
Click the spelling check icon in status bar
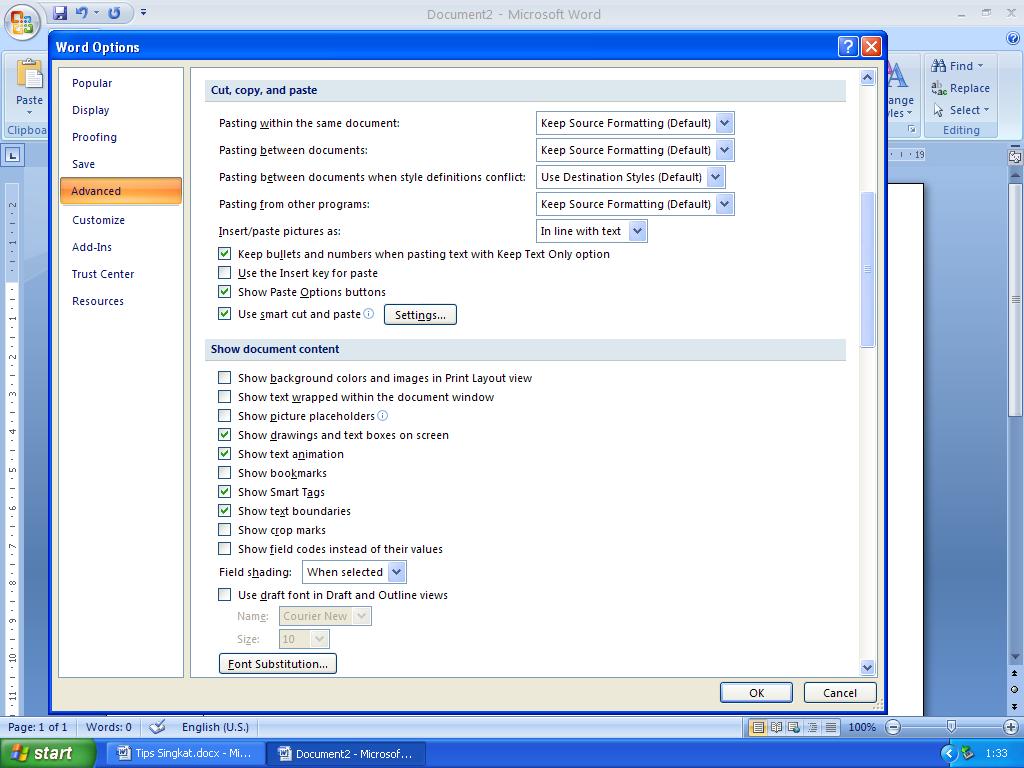(155, 727)
